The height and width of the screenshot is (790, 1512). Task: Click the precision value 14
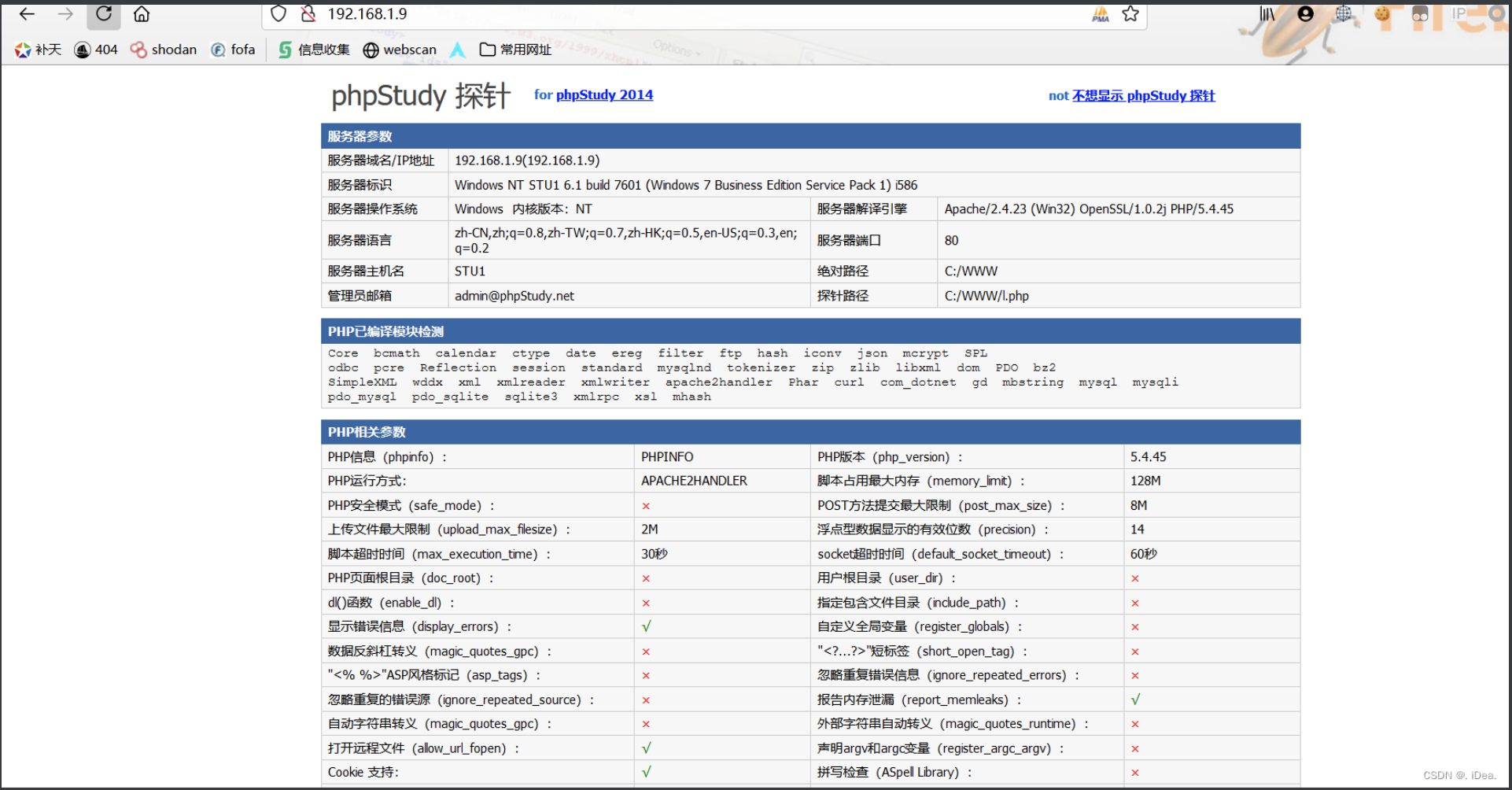[1138, 530]
